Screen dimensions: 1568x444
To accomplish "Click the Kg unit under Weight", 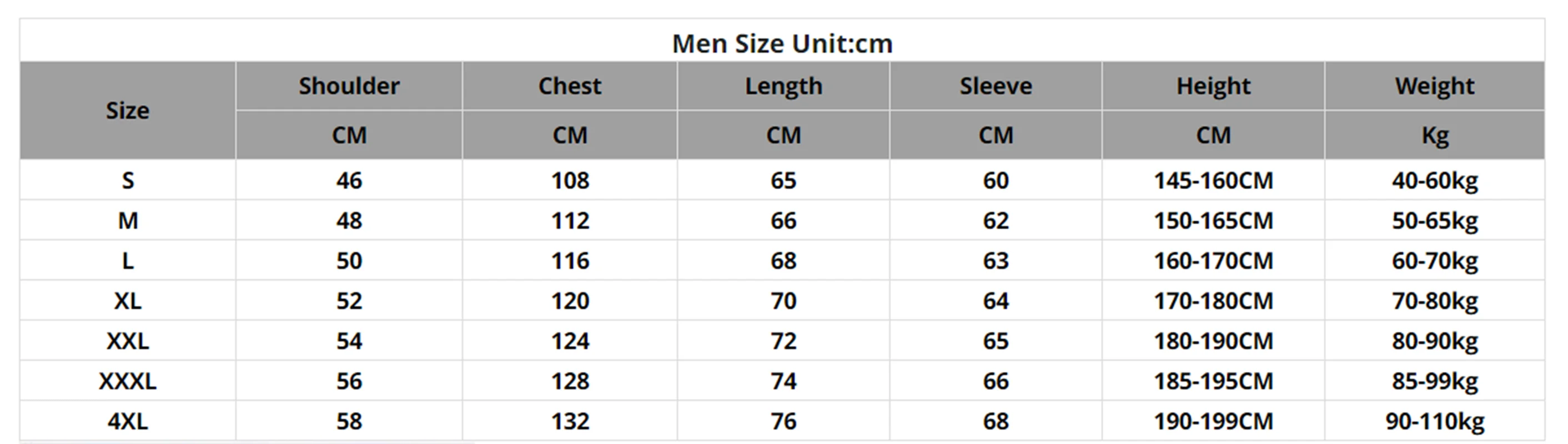I will pyautogui.click(x=1435, y=135).
